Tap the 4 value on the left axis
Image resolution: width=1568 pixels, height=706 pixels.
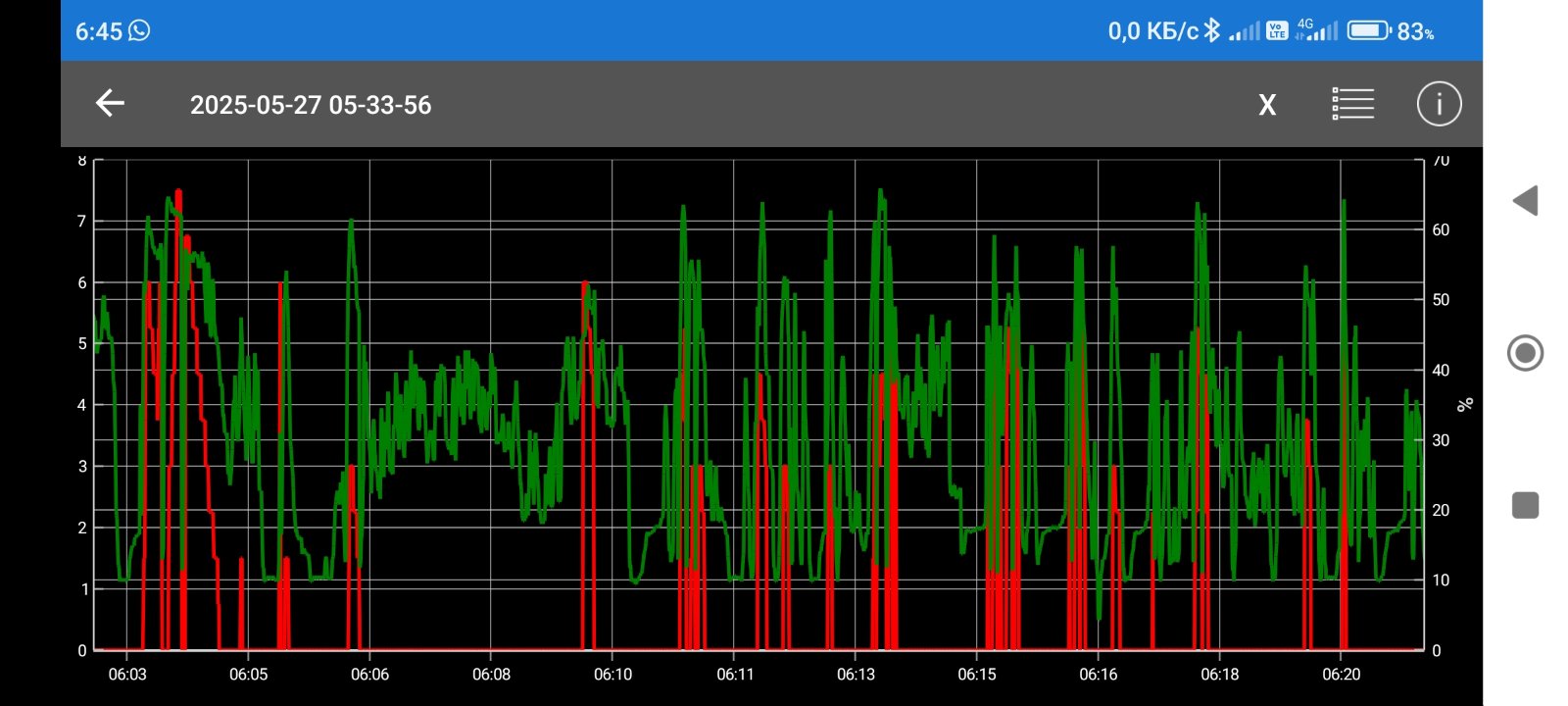click(82, 405)
